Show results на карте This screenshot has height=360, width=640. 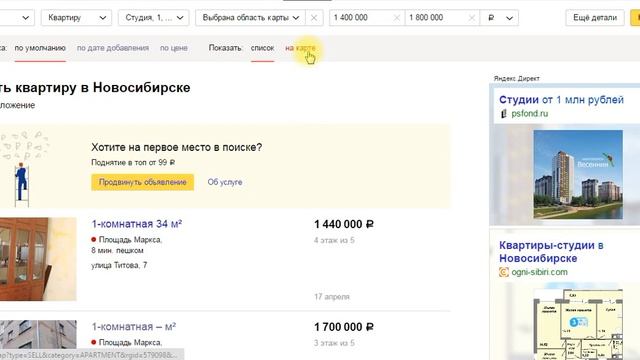[x=300, y=48]
